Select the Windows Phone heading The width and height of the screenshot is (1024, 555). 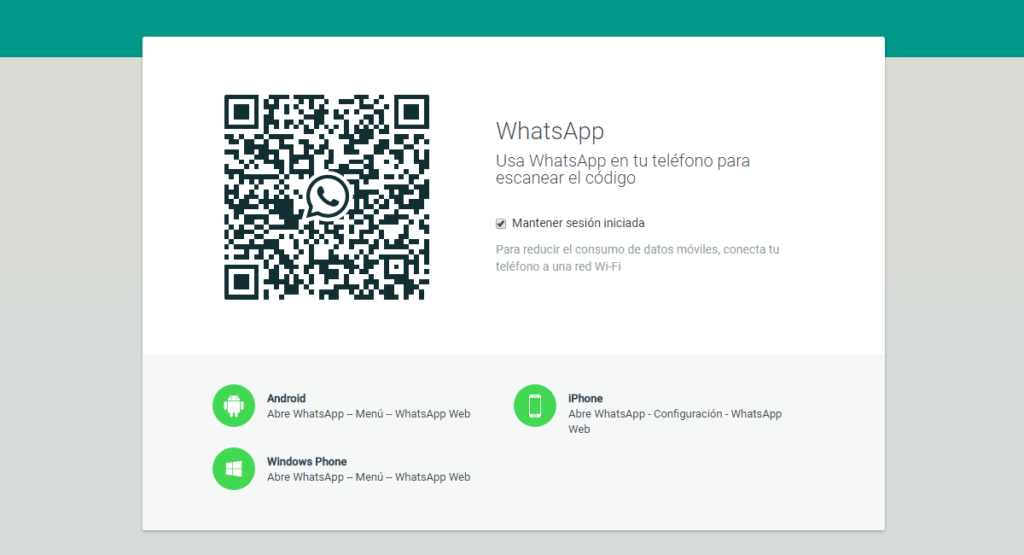[306, 461]
